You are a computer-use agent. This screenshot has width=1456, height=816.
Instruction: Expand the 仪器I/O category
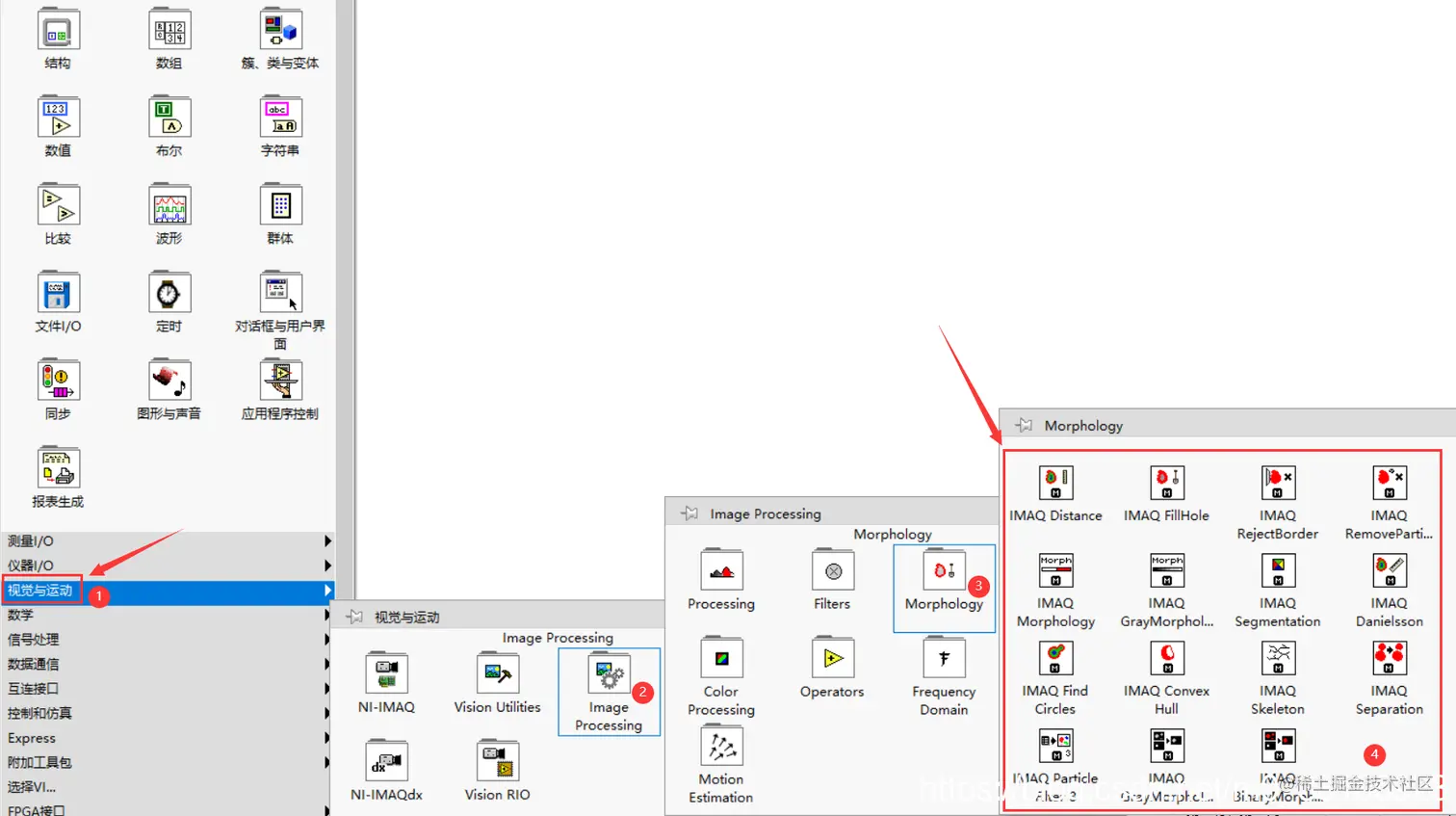pos(168,566)
